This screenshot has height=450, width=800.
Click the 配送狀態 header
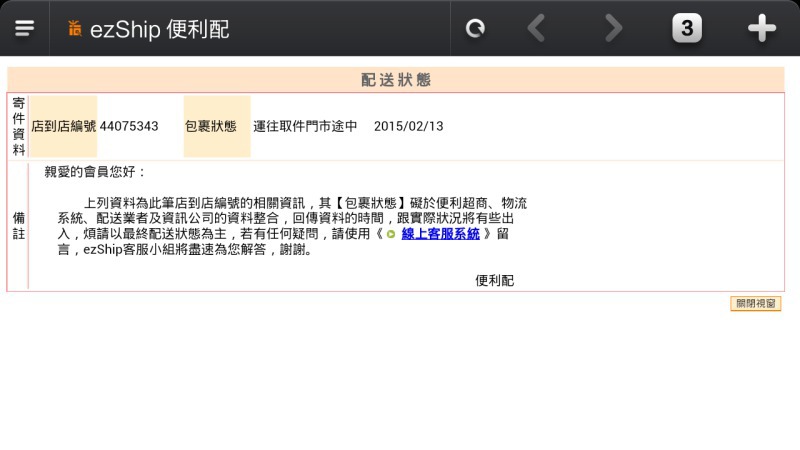coord(396,80)
